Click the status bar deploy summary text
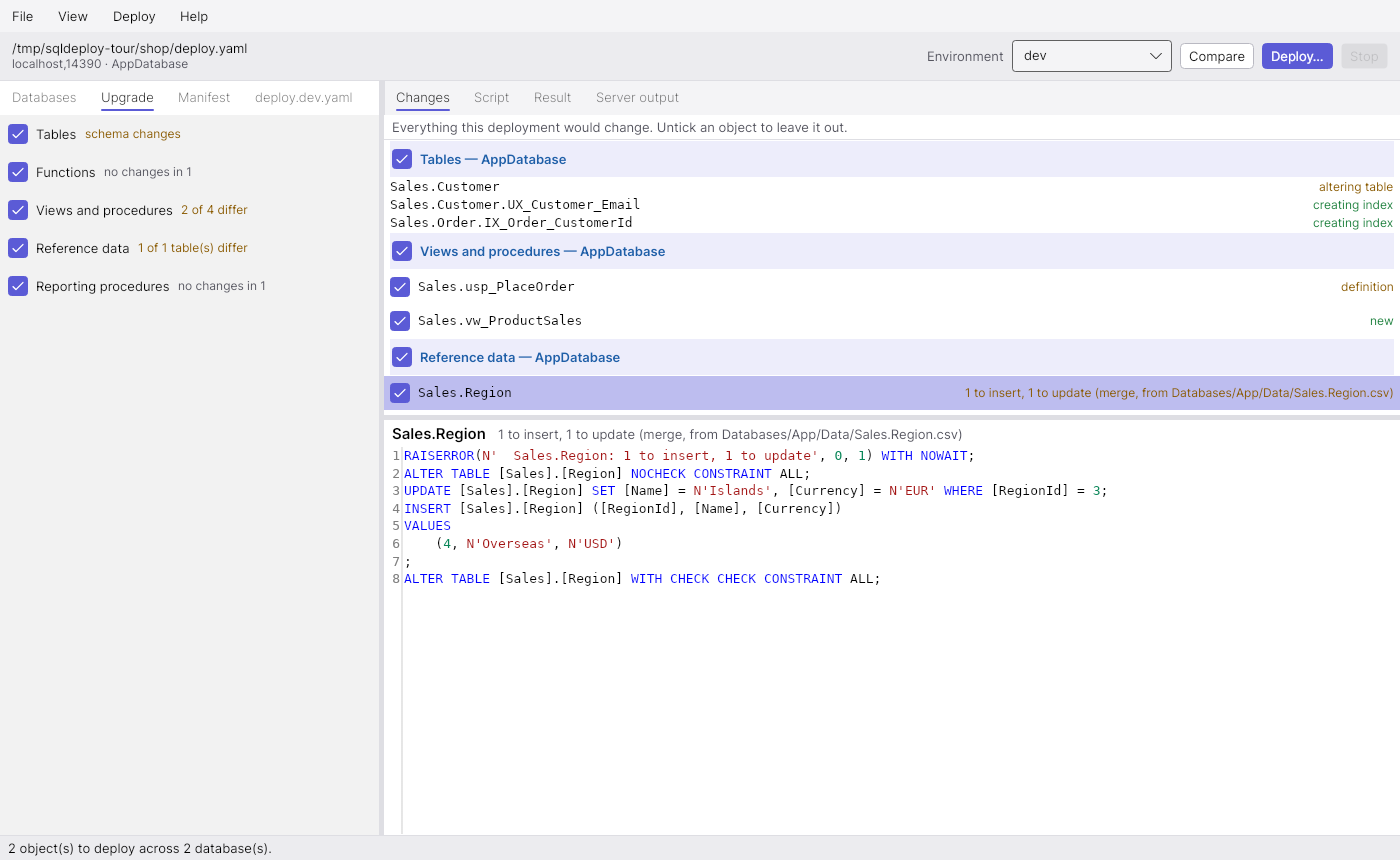This screenshot has height=860, width=1400. (140, 848)
